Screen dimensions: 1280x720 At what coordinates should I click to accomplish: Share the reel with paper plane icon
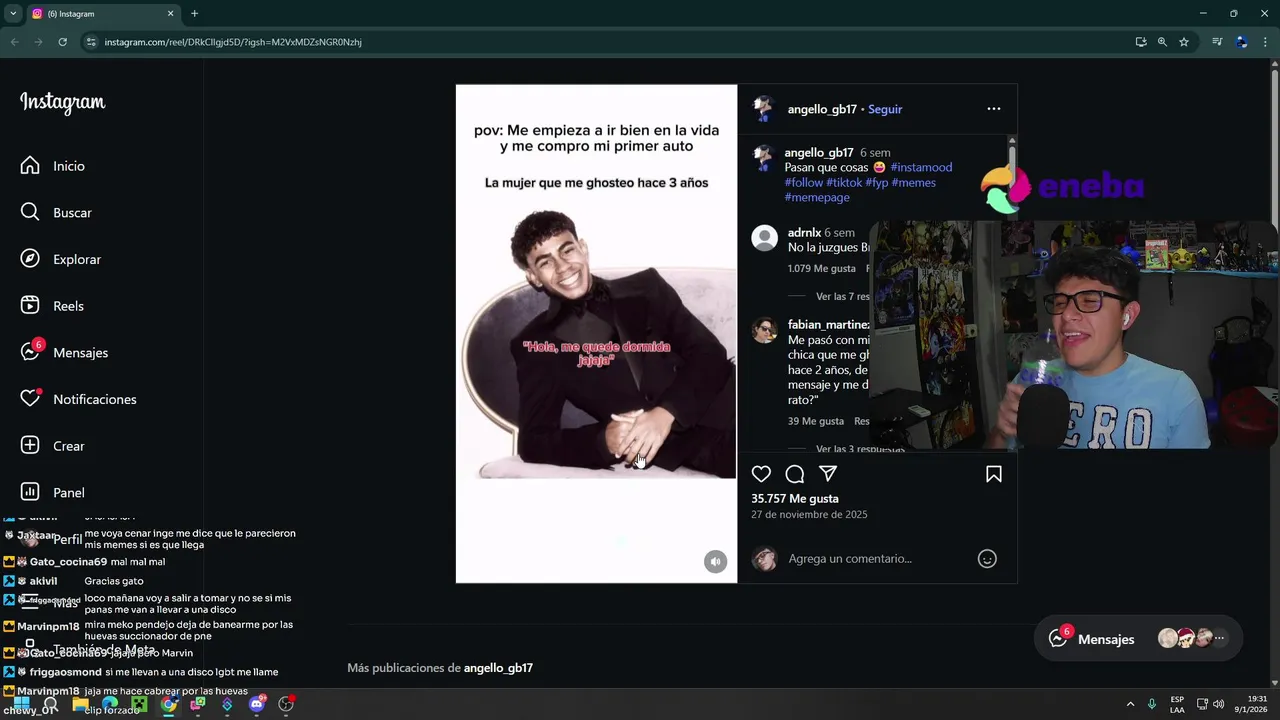click(x=828, y=474)
